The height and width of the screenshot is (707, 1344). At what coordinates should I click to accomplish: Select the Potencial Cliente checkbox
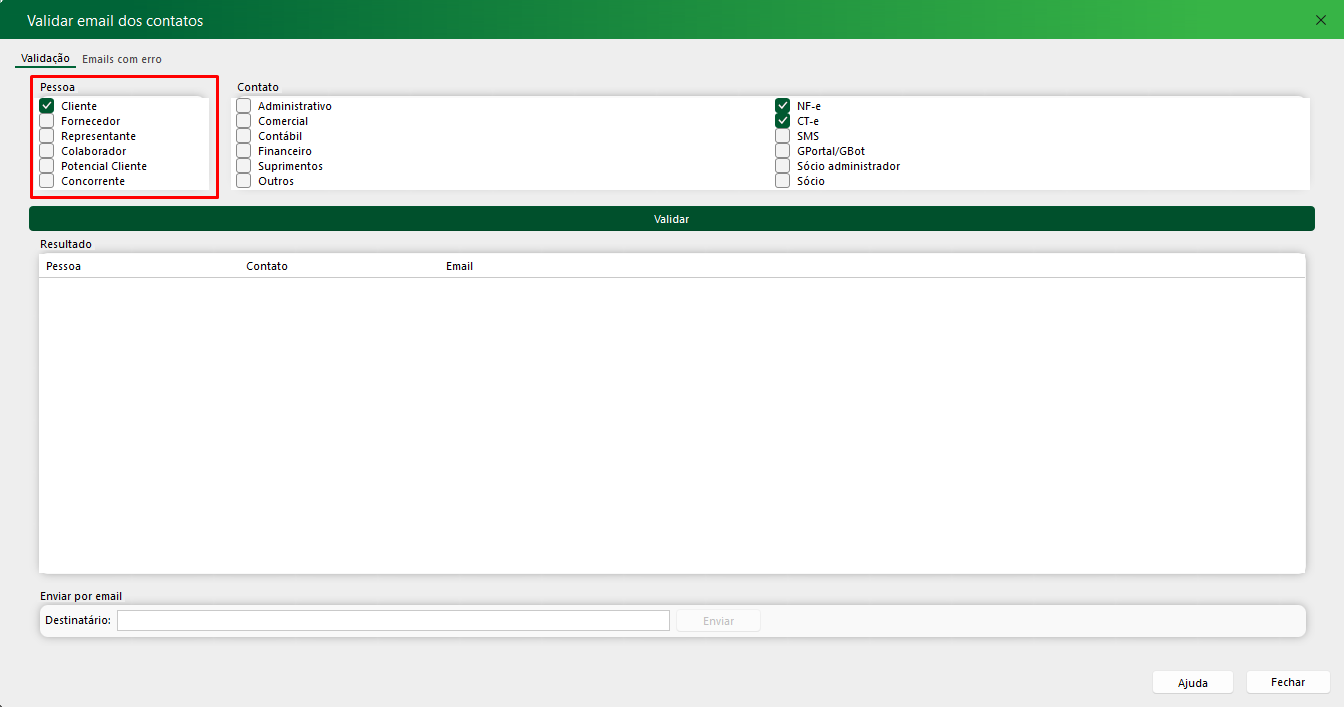tap(47, 166)
